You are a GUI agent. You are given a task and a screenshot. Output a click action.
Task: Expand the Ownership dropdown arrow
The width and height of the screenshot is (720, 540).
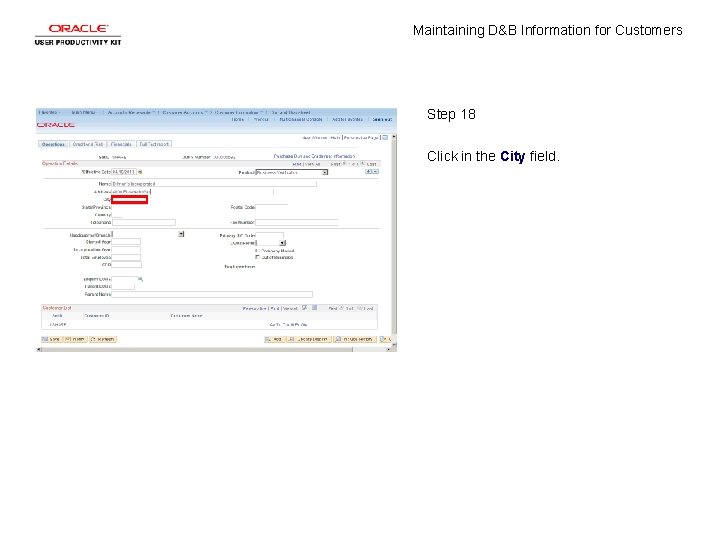pyautogui.click(x=282, y=243)
